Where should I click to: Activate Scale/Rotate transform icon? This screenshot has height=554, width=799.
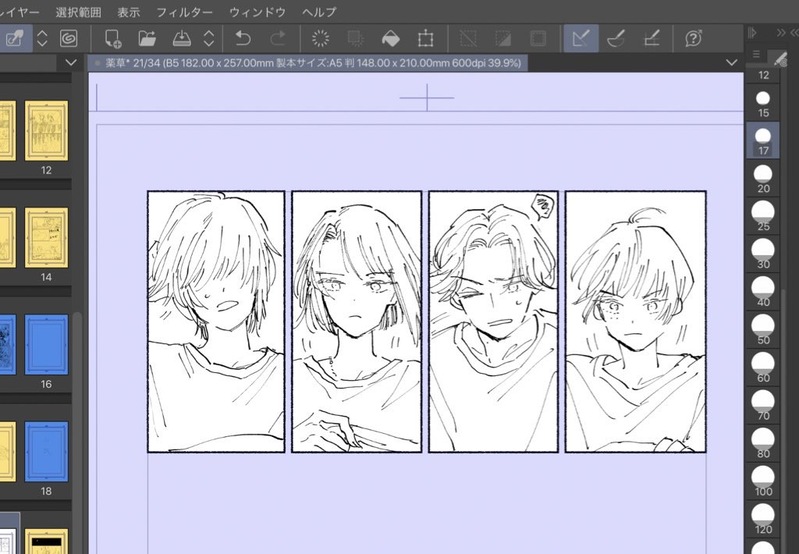(x=425, y=38)
